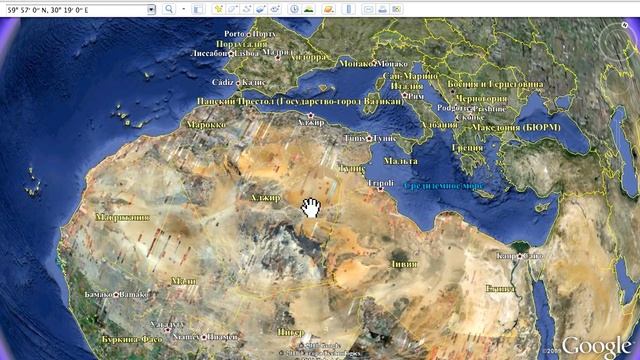Viewport: 640px width, 360px height.
Task: Click the print icon
Action: click(382, 9)
